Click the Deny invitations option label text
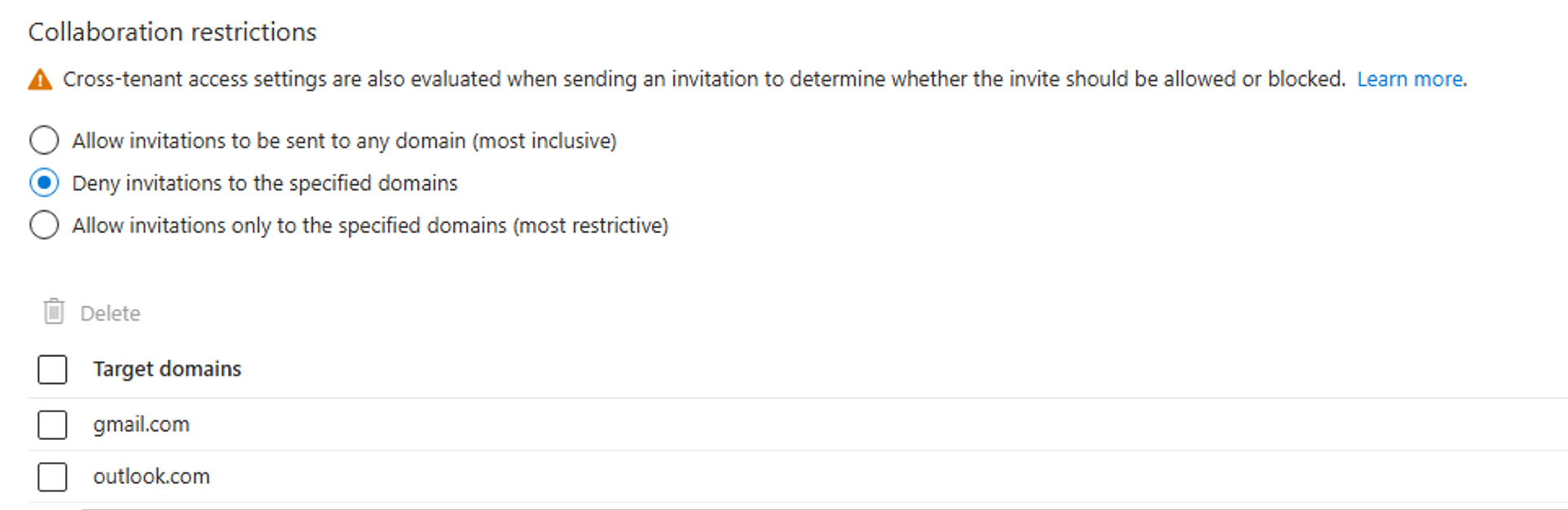Image resolution: width=1568 pixels, height=510 pixels. tap(265, 183)
